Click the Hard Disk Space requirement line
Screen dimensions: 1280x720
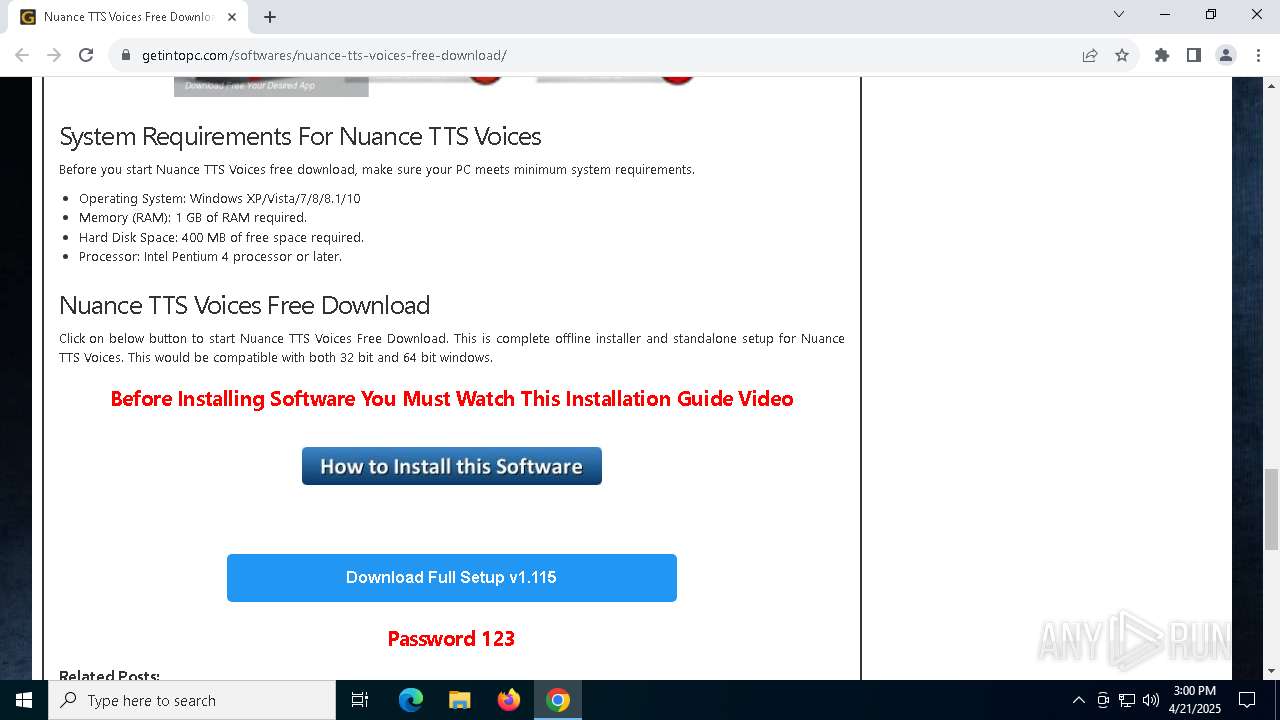221,237
